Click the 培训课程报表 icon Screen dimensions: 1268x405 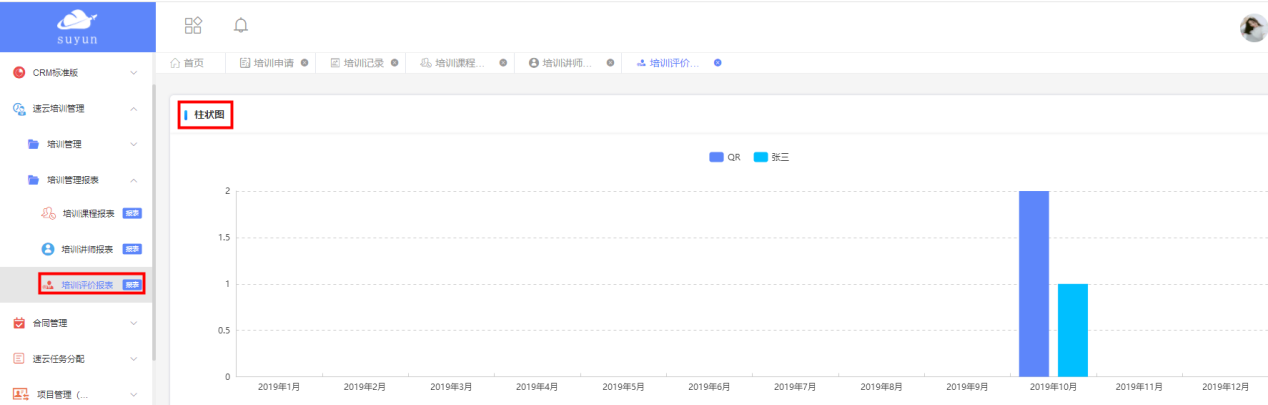point(47,213)
